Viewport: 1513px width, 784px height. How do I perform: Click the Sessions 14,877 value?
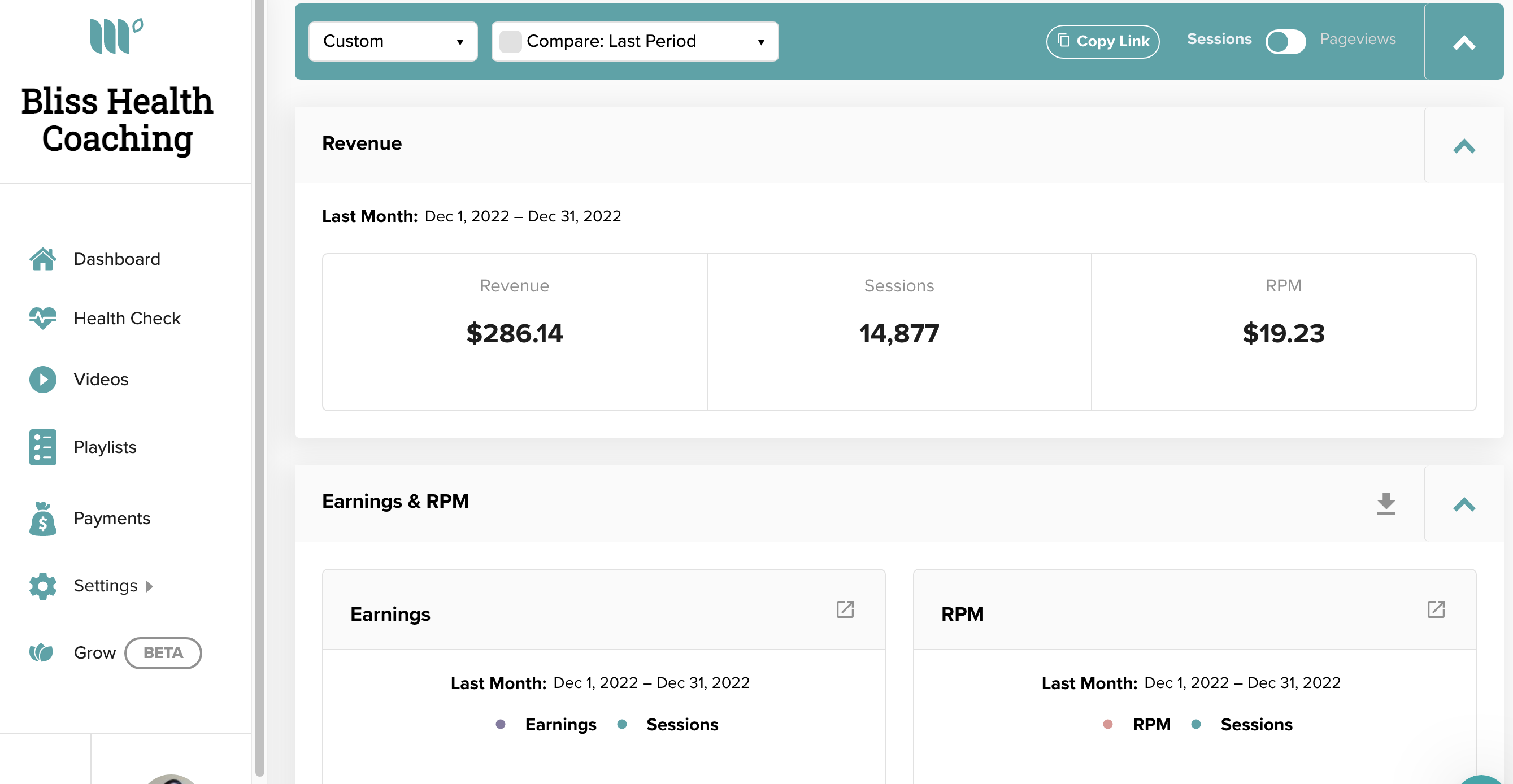(x=899, y=334)
